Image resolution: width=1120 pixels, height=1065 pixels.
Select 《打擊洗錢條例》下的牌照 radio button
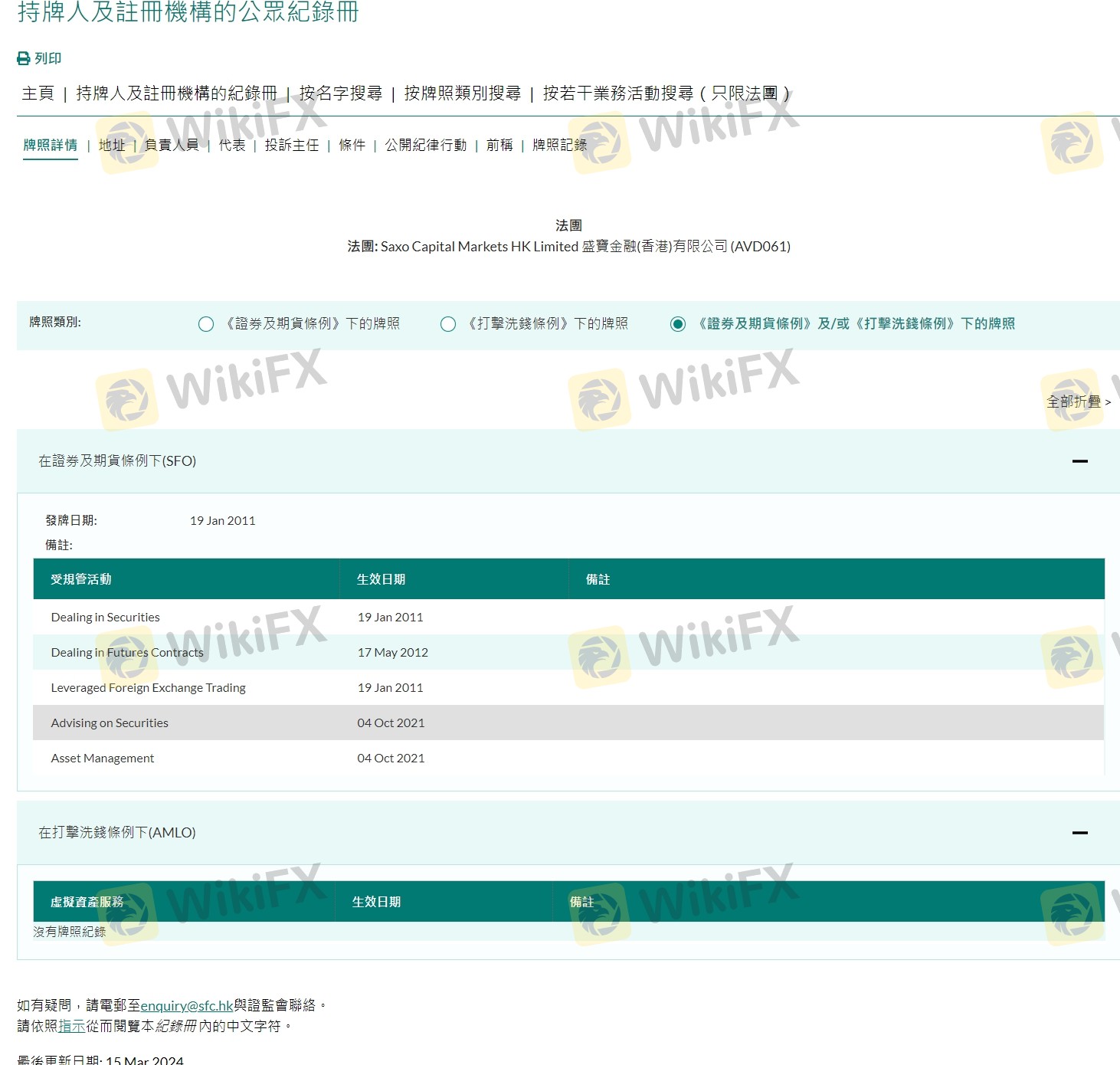(x=448, y=324)
